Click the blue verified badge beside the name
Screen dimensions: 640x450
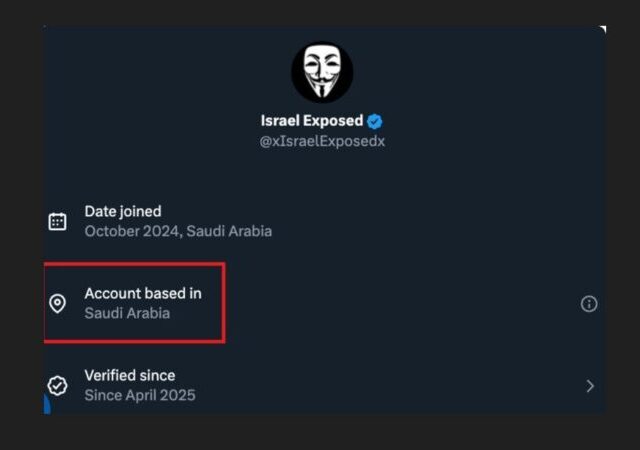(x=374, y=121)
